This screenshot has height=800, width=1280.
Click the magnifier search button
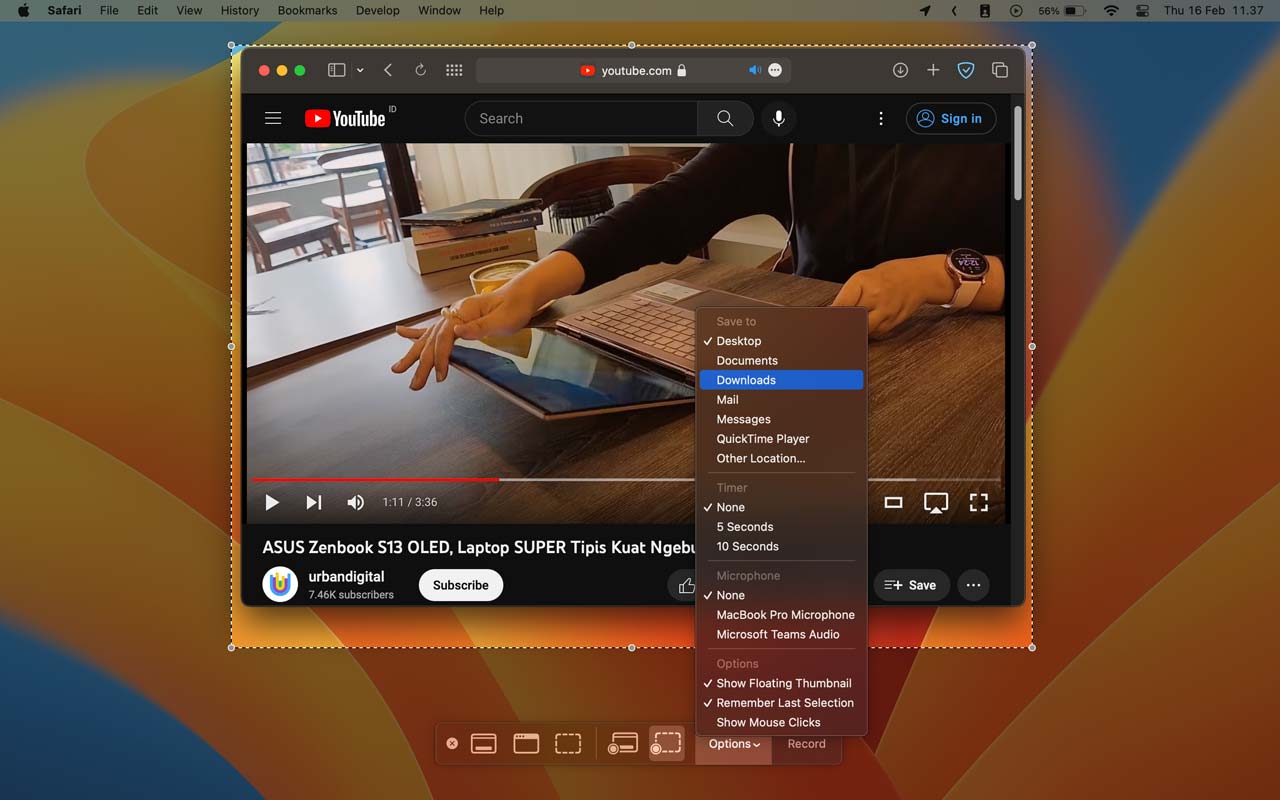pos(725,118)
